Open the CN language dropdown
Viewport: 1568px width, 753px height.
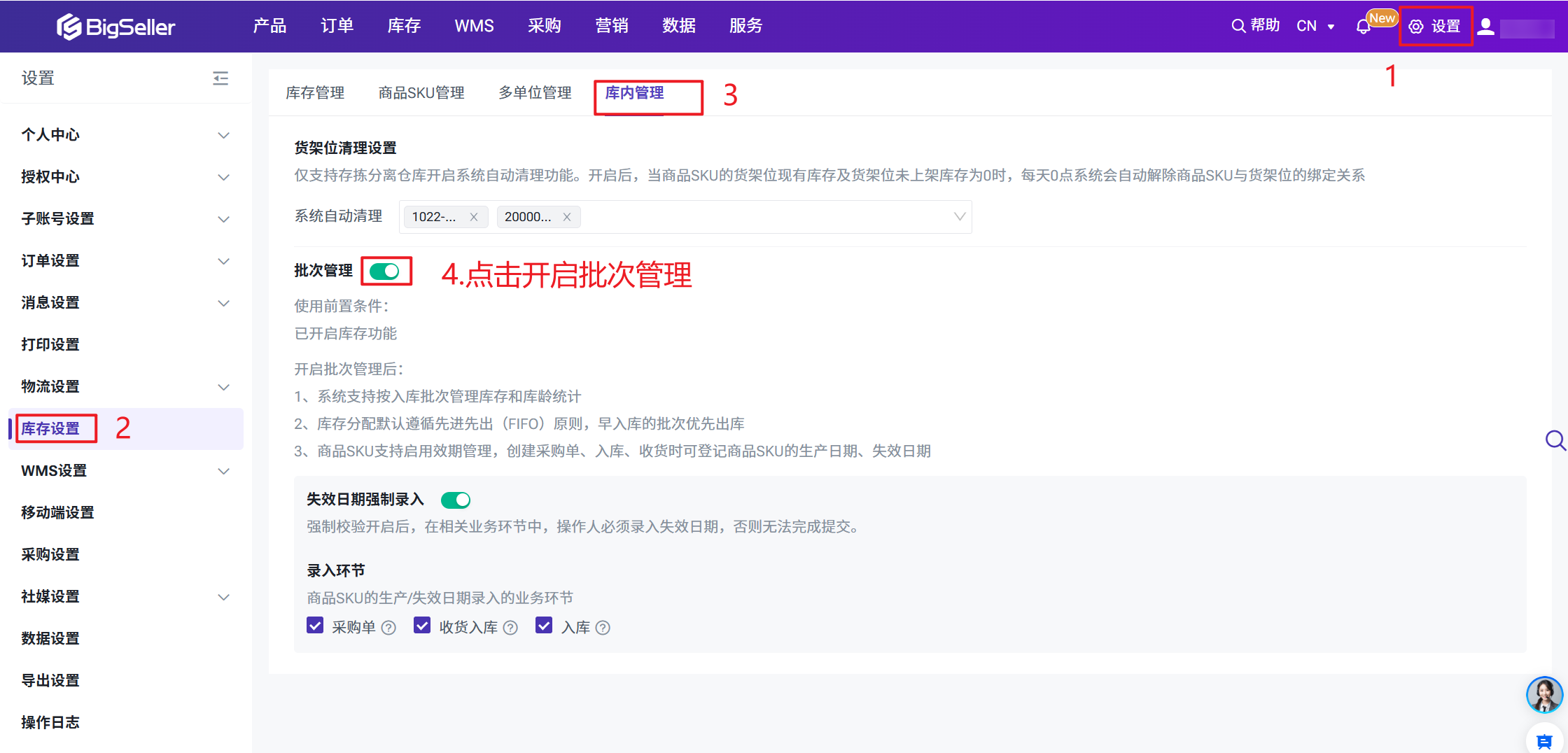pyautogui.click(x=1315, y=27)
